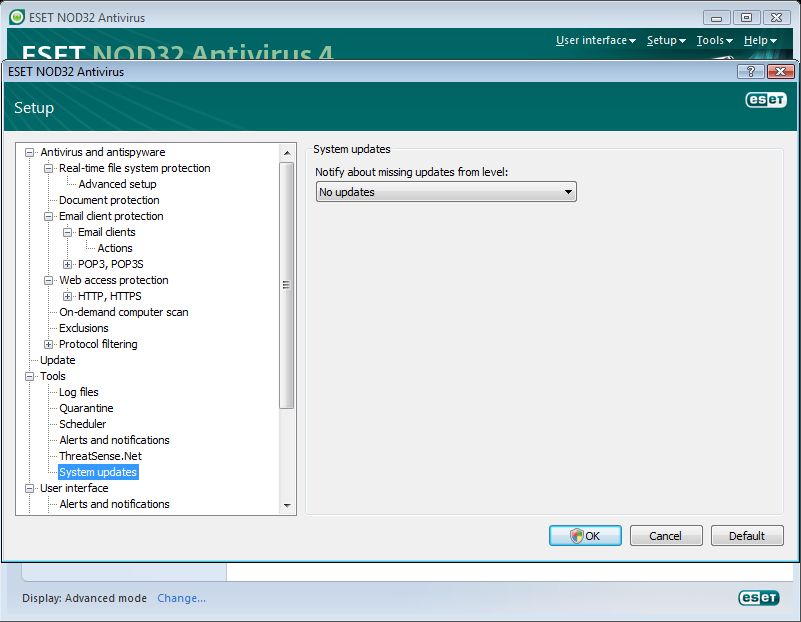The height and width of the screenshot is (622, 801).
Task: Collapse the Antivirus and antispyware node
Action: [x=30, y=152]
